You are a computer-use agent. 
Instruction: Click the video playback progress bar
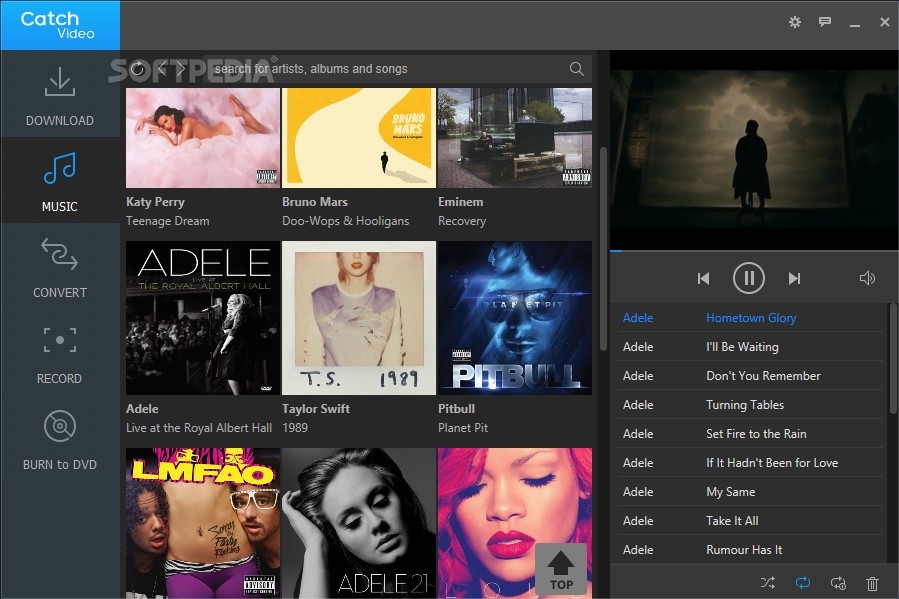[755, 250]
